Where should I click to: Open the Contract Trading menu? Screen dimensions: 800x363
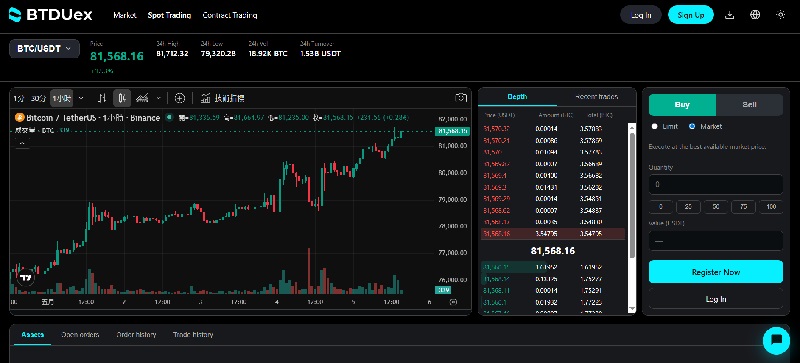tap(230, 15)
